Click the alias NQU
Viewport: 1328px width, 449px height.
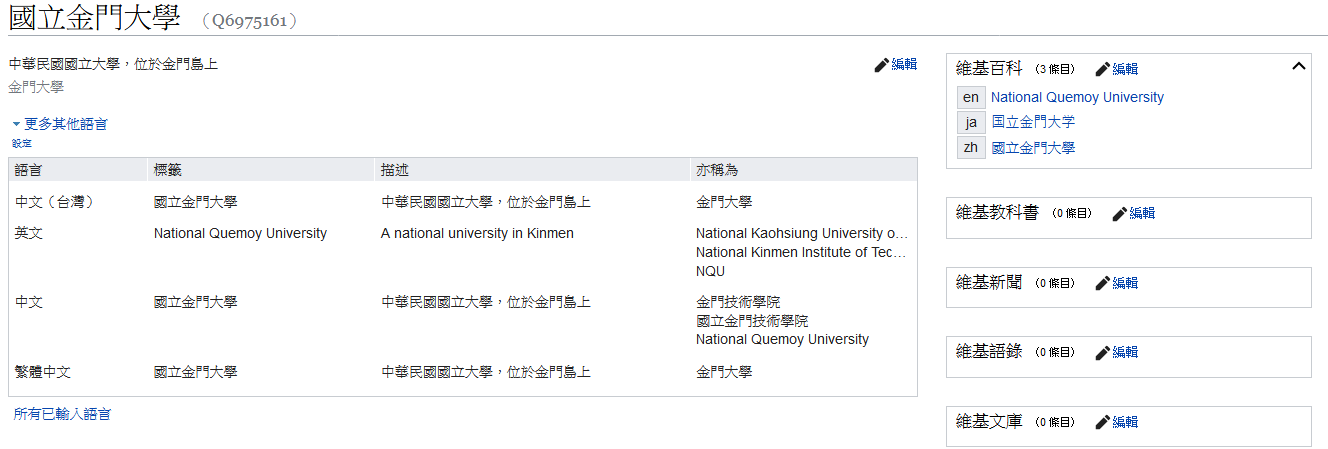coord(710,271)
